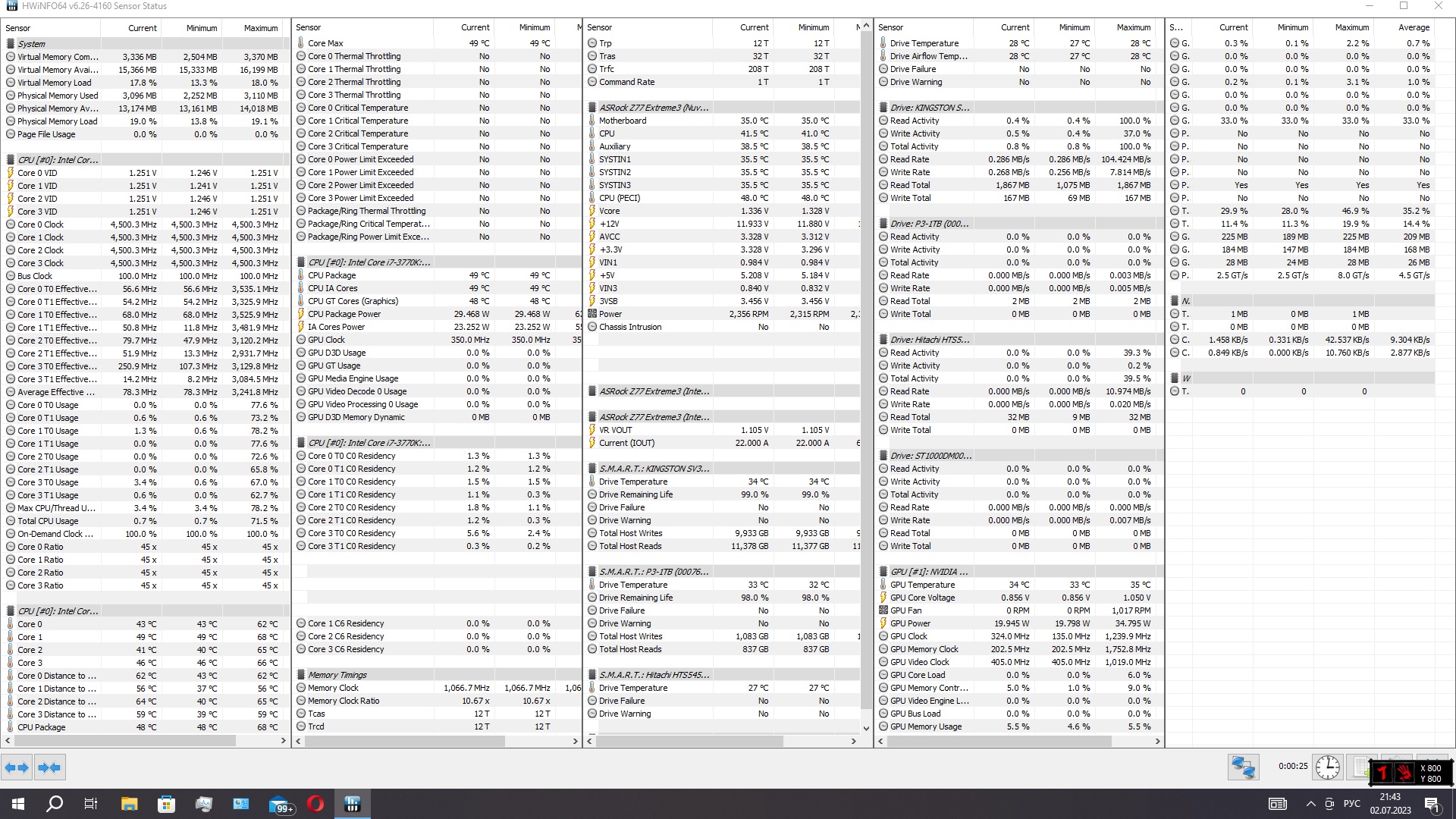Click the red hand overlay icon
The height and width of the screenshot is (819, 1456).
tap(1404, 773)
